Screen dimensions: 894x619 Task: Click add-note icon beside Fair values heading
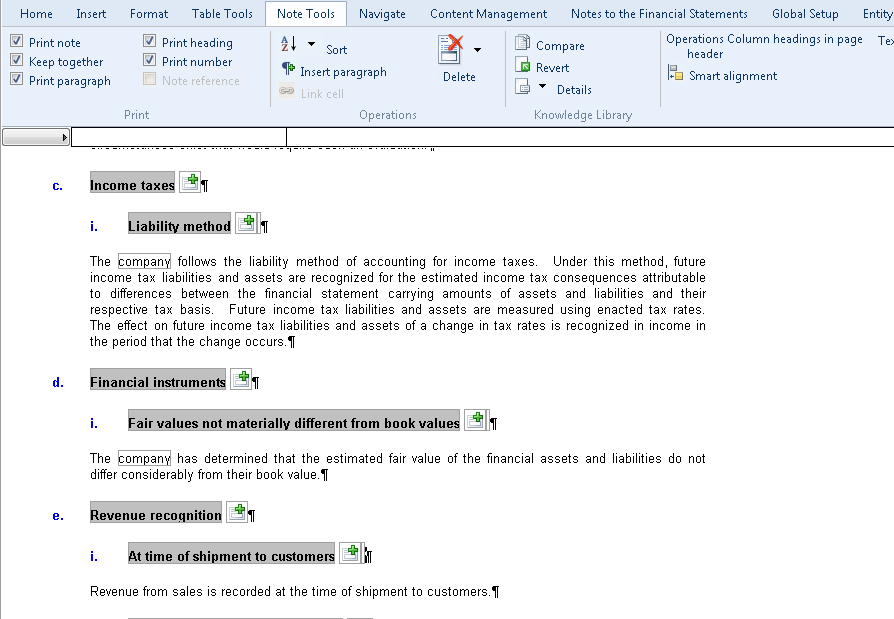475,420
